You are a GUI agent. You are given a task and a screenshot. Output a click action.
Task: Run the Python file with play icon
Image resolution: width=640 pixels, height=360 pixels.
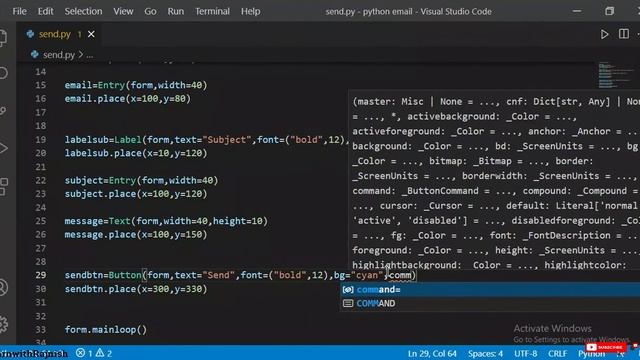pyautogui.click(x=604, y=34)
